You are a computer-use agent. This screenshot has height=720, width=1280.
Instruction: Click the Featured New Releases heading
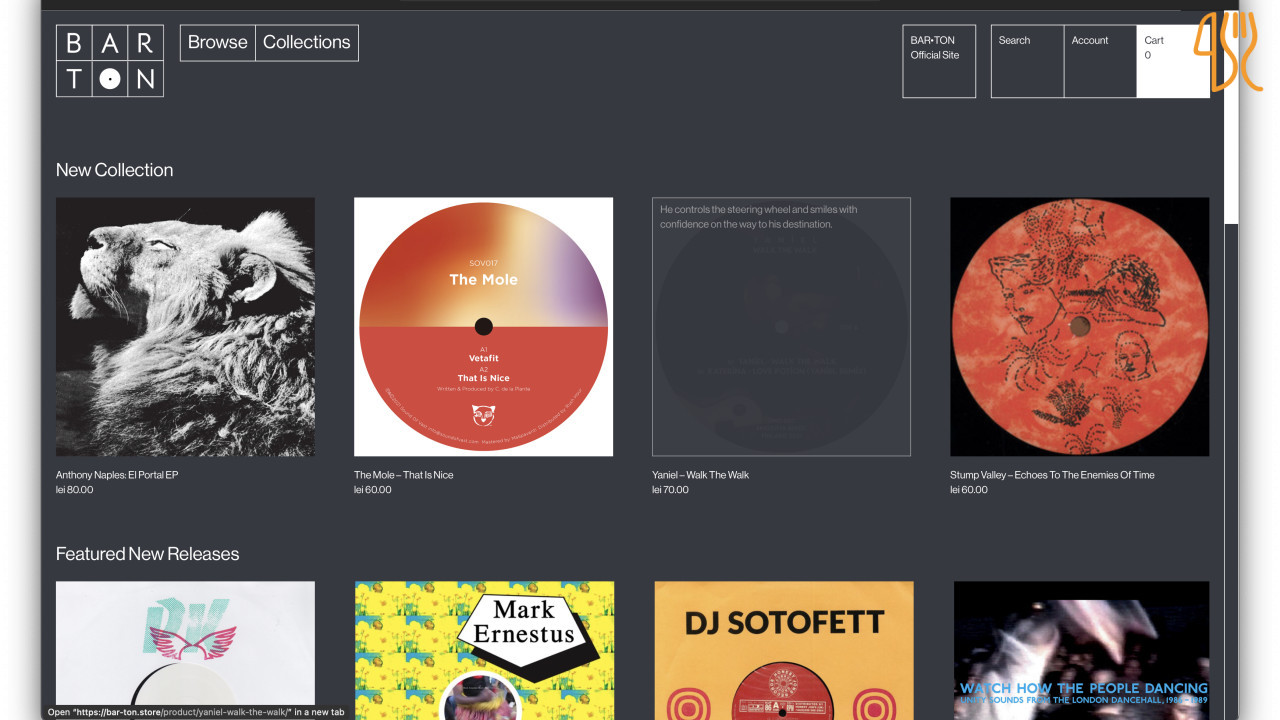tap(148, 554)
